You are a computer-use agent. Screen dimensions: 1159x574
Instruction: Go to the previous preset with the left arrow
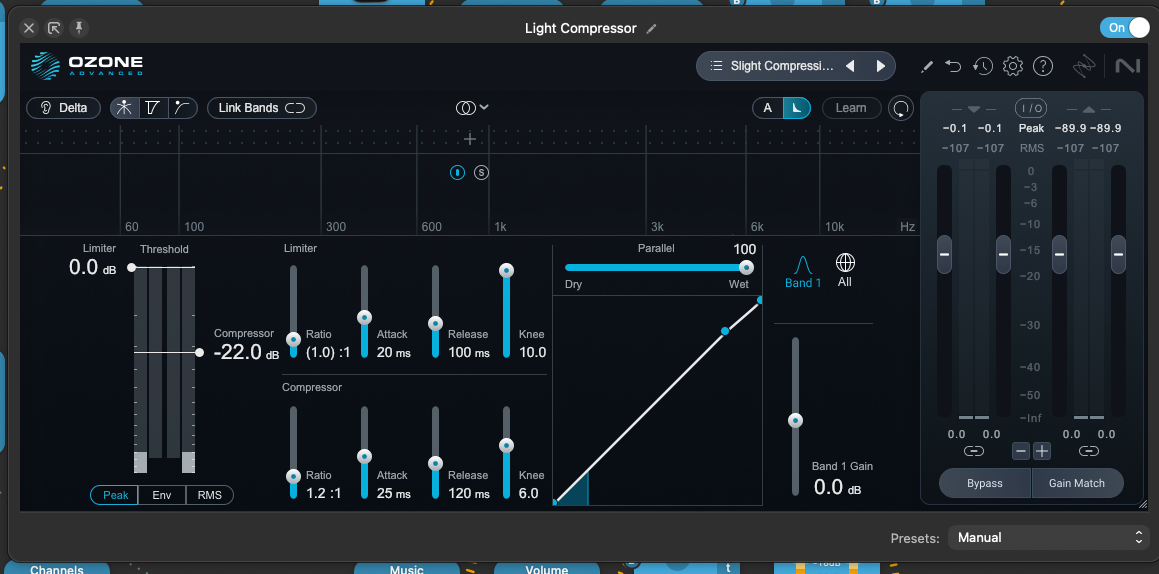click(x=850, y=66)
